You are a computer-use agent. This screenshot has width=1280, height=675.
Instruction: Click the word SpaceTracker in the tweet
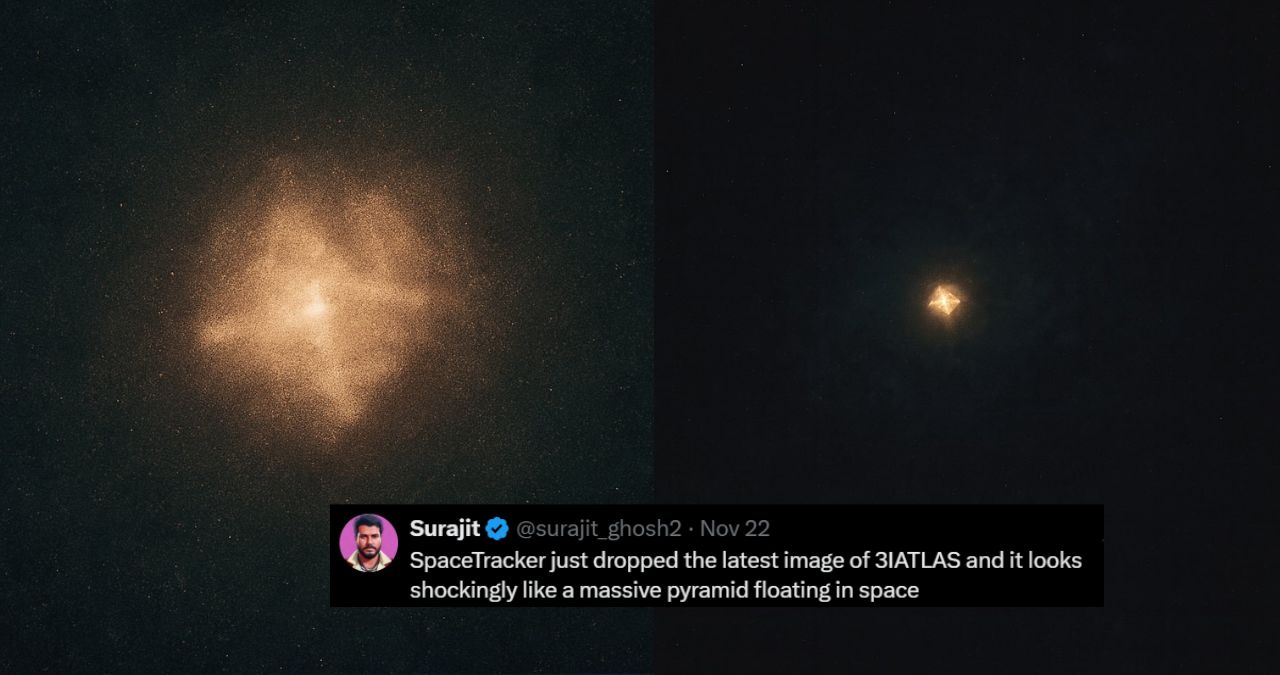click(x=479, y=560)
